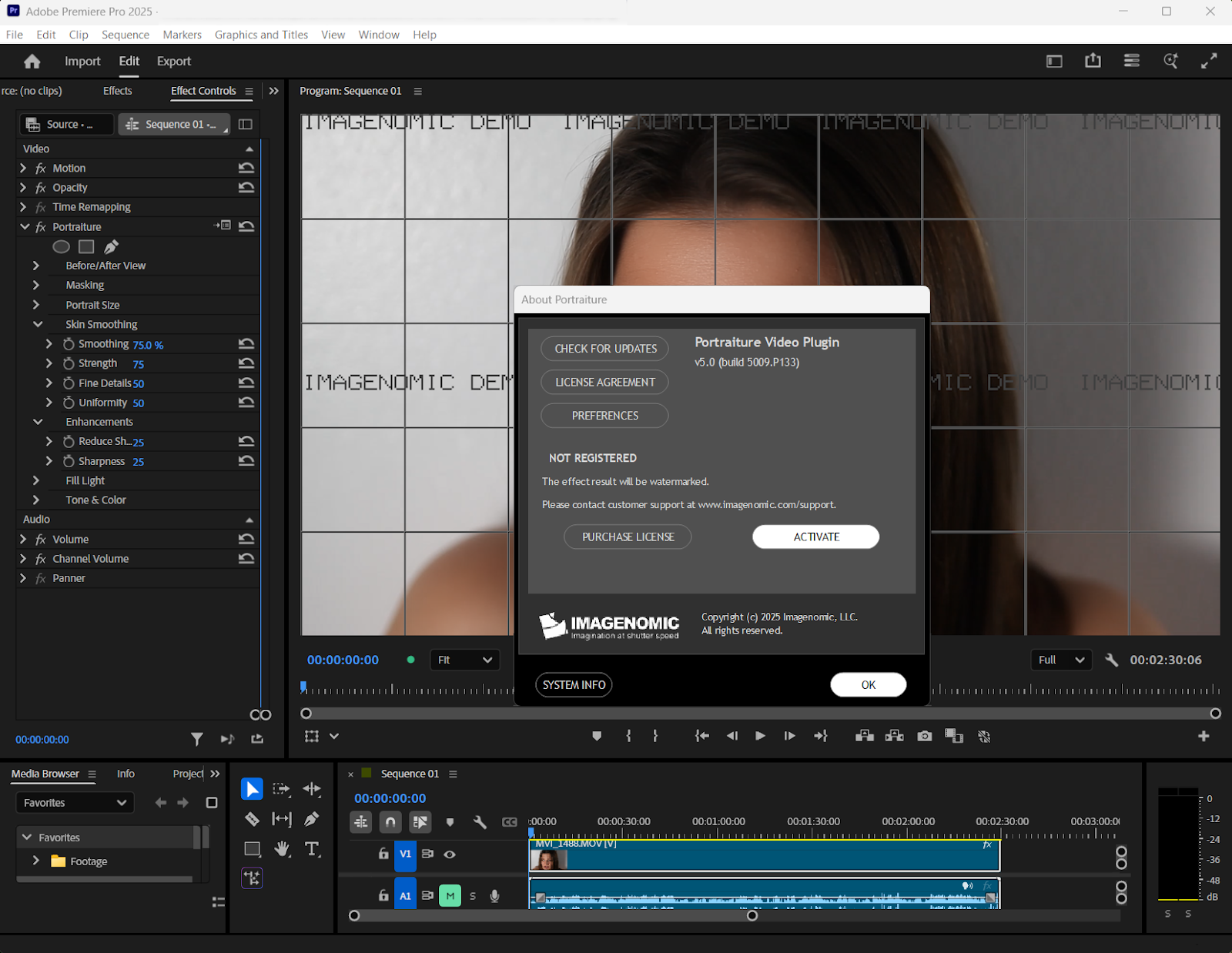Click the Export Frame camera icon
This screenshot has width=1232, height=953.
click(923, 736)
